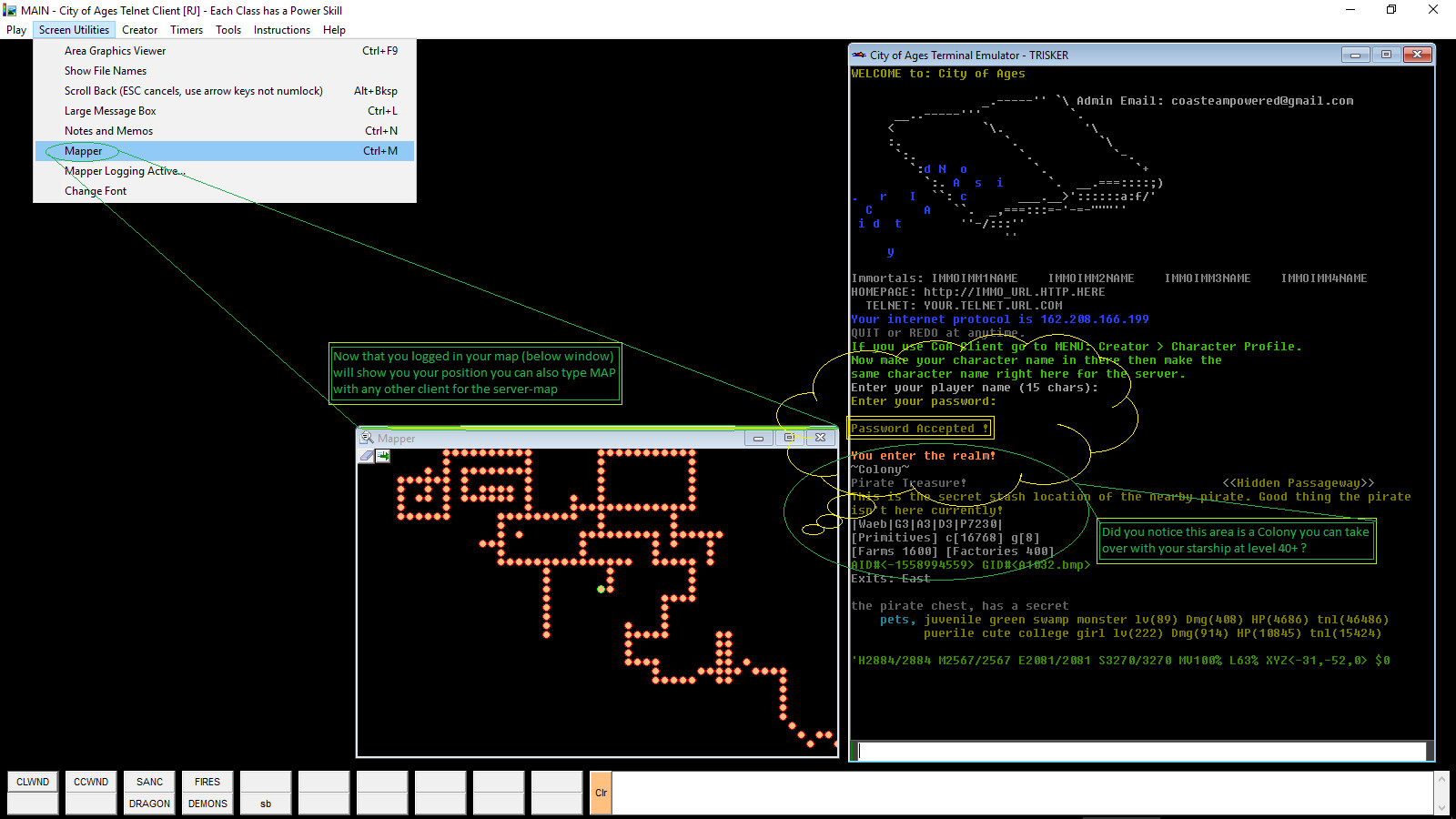1456x819 pixels.
Task: Click the green arrow icon in the Mapper toolbar
Action: click(x=383, y=456)
